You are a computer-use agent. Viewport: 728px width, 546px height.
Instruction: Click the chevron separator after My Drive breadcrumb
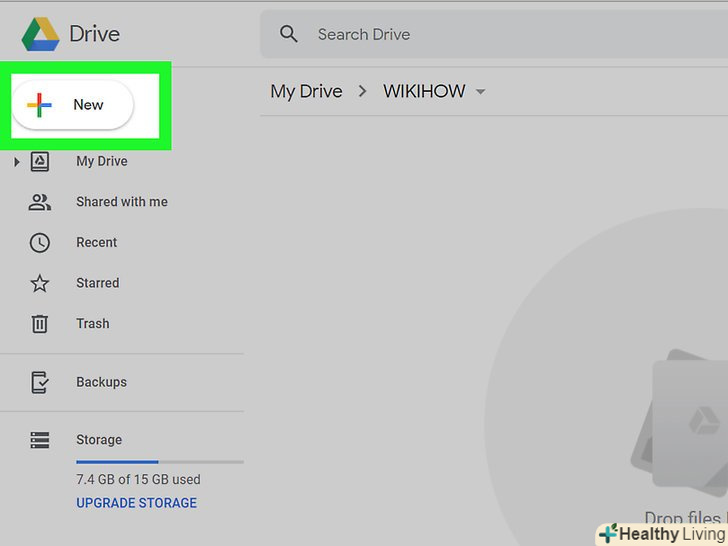[x=362, y=91]
